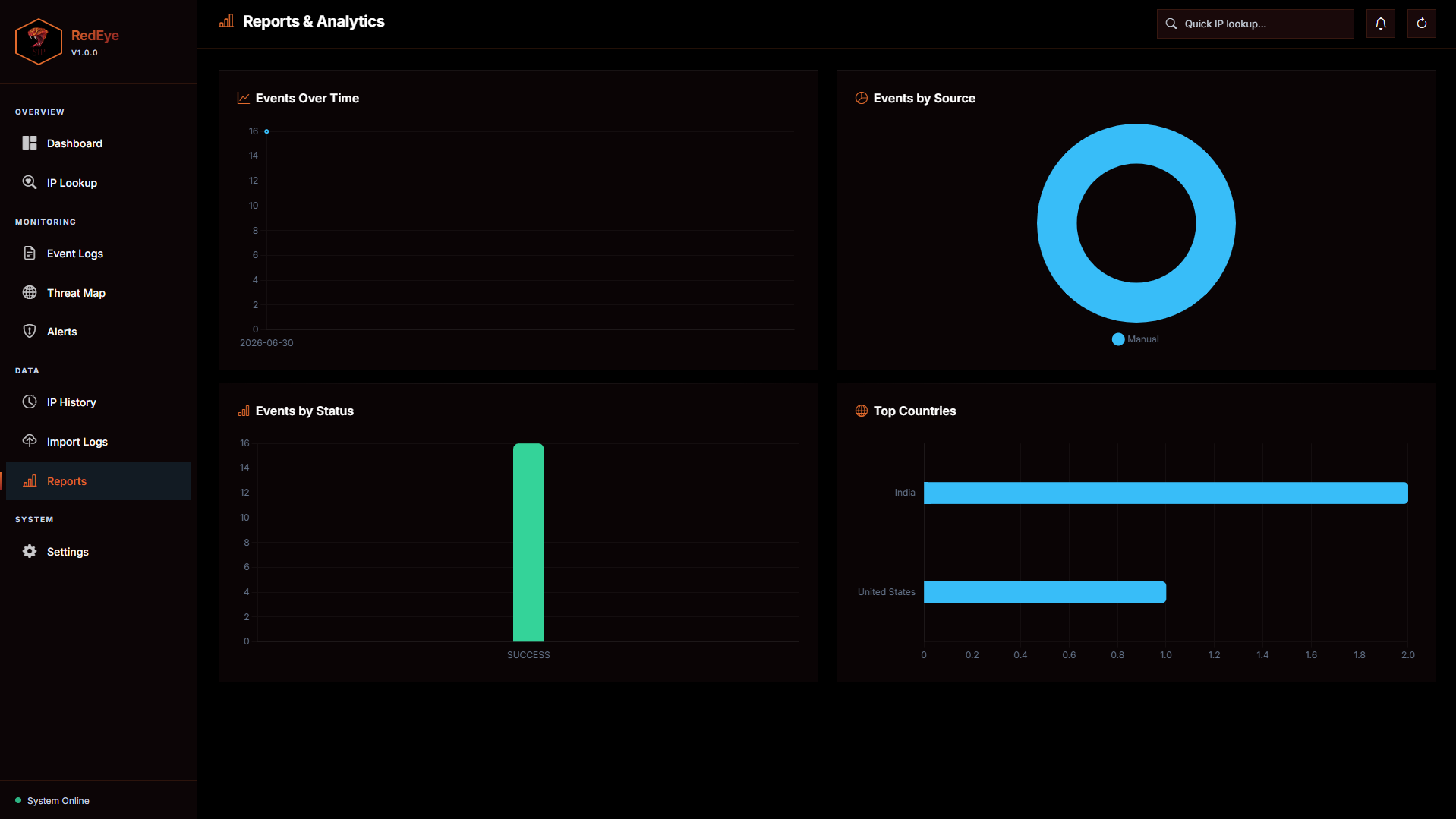This screenshot has height=819, width=1456.
Task: Click the 2026-06-30 date label
Action: 266,343
